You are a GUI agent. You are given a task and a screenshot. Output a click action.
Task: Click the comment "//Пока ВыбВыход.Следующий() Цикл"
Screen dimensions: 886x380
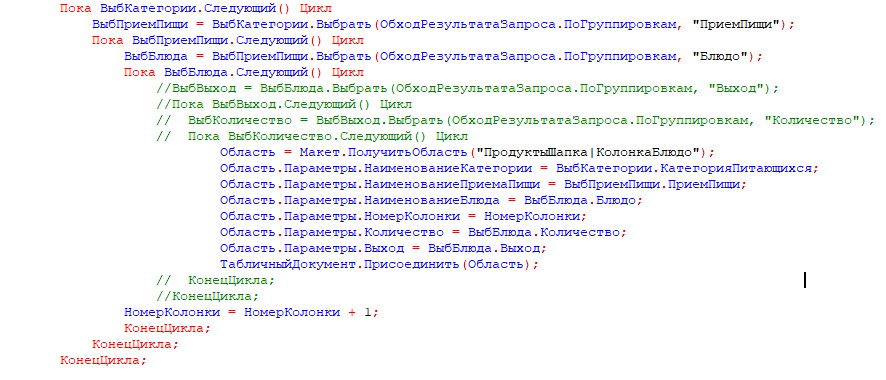[x=284, y=104]
